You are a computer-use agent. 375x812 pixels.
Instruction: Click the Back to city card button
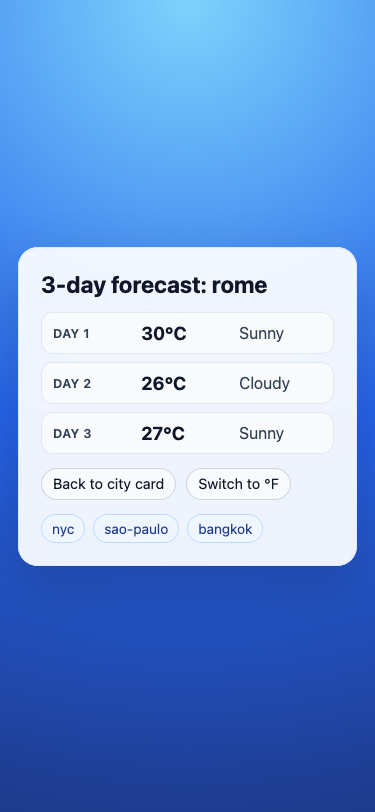point(108,484)
